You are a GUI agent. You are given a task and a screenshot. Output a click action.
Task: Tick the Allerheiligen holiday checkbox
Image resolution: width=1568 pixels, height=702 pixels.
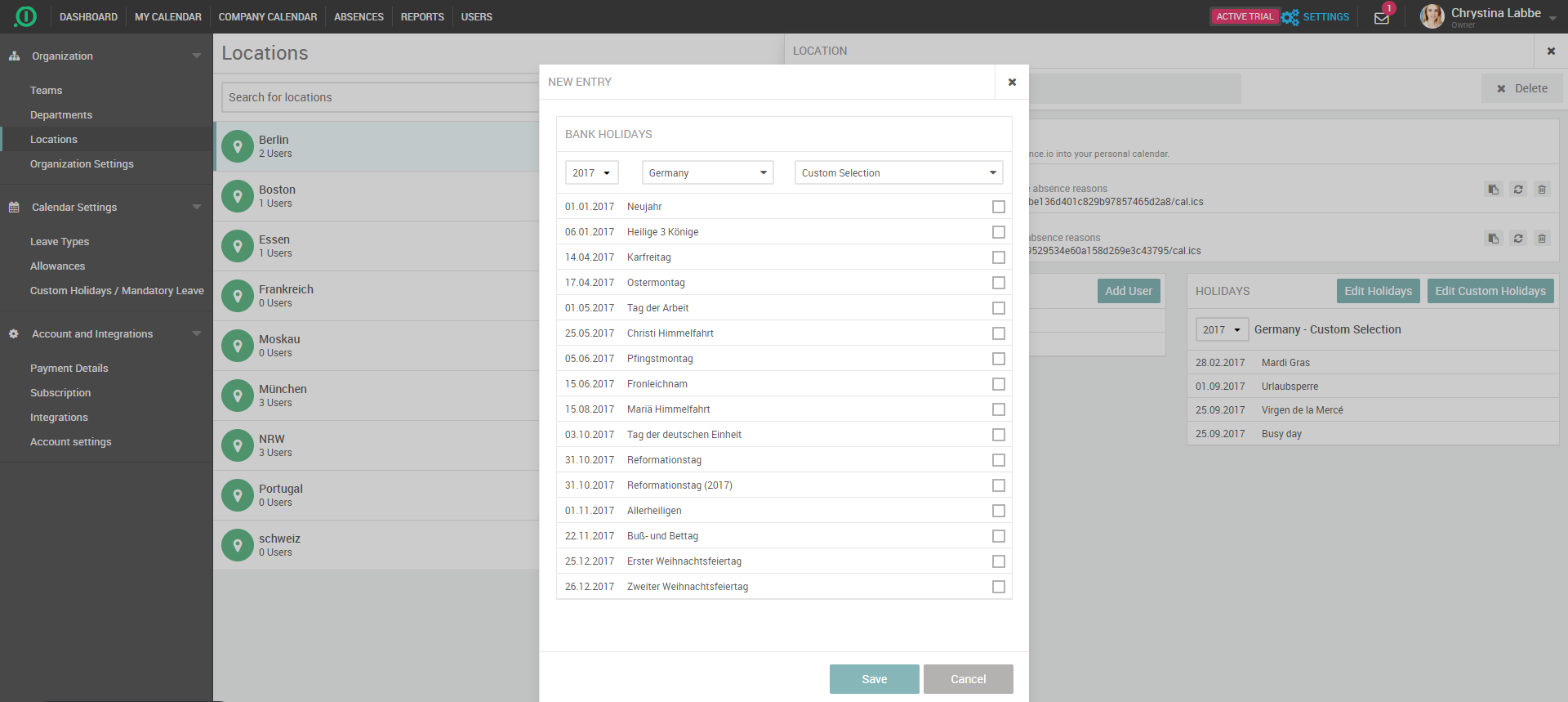click(x=998, y=511)
